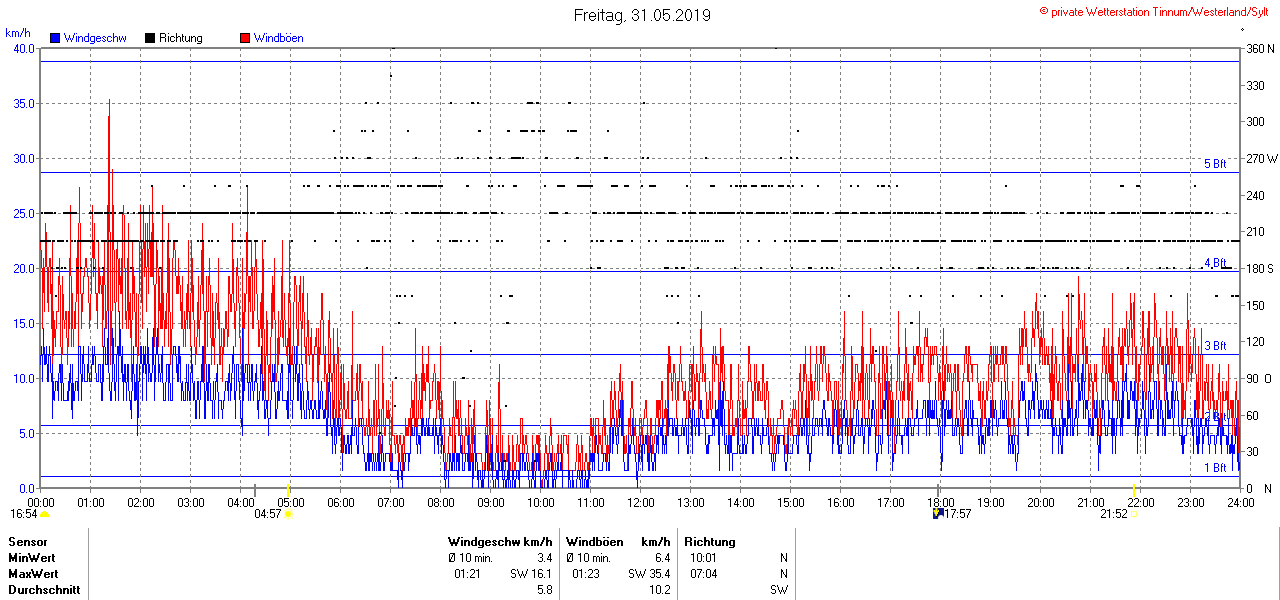
Task: Click the yellow sun marker beside 04:57
Action: click(289, 514)
